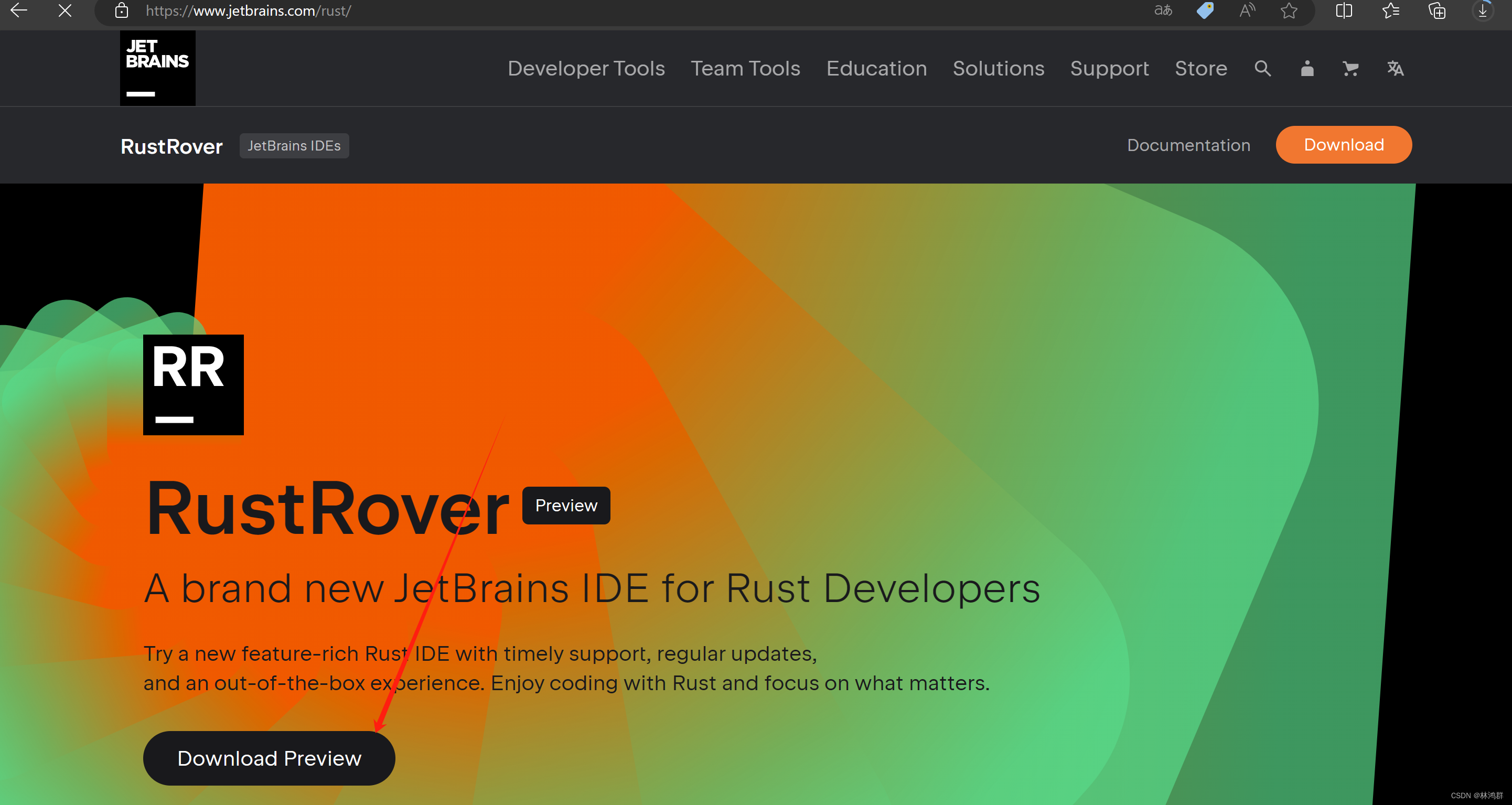Open the Support menu
The image size is (1512, 805).
click(1109, 69)
